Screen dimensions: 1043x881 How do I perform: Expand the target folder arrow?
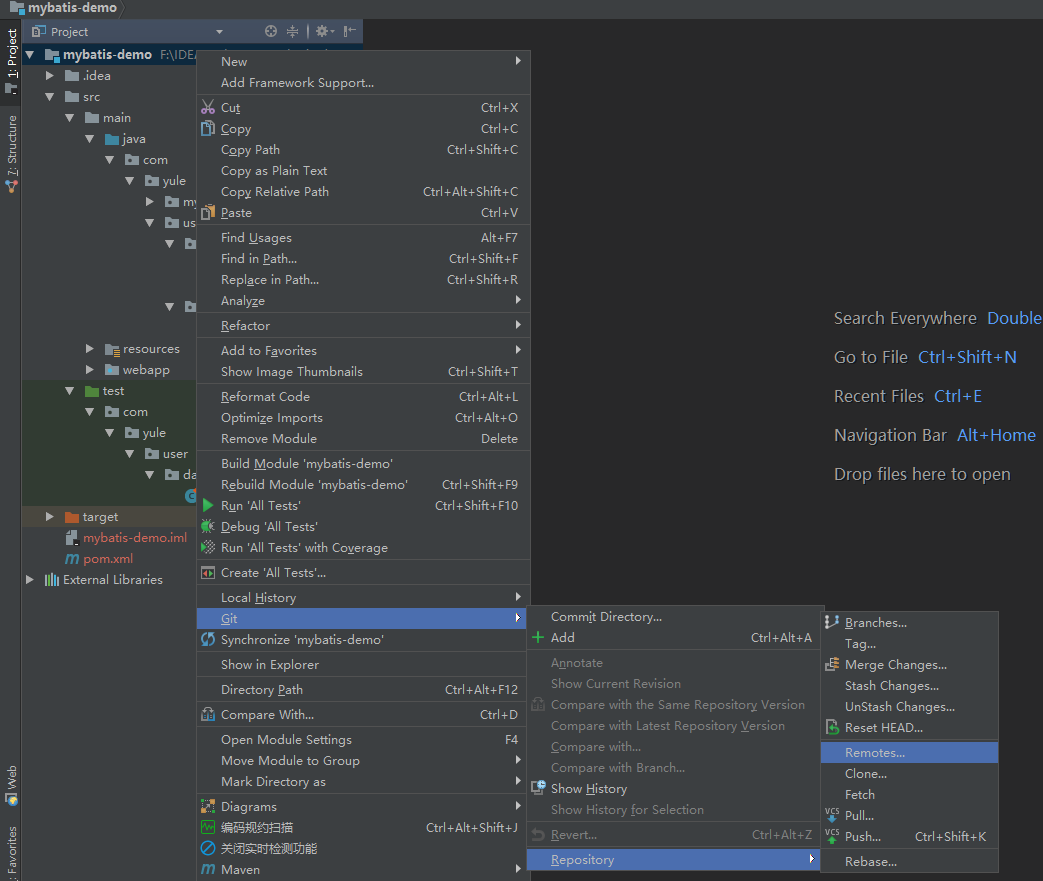pos(50,517)
